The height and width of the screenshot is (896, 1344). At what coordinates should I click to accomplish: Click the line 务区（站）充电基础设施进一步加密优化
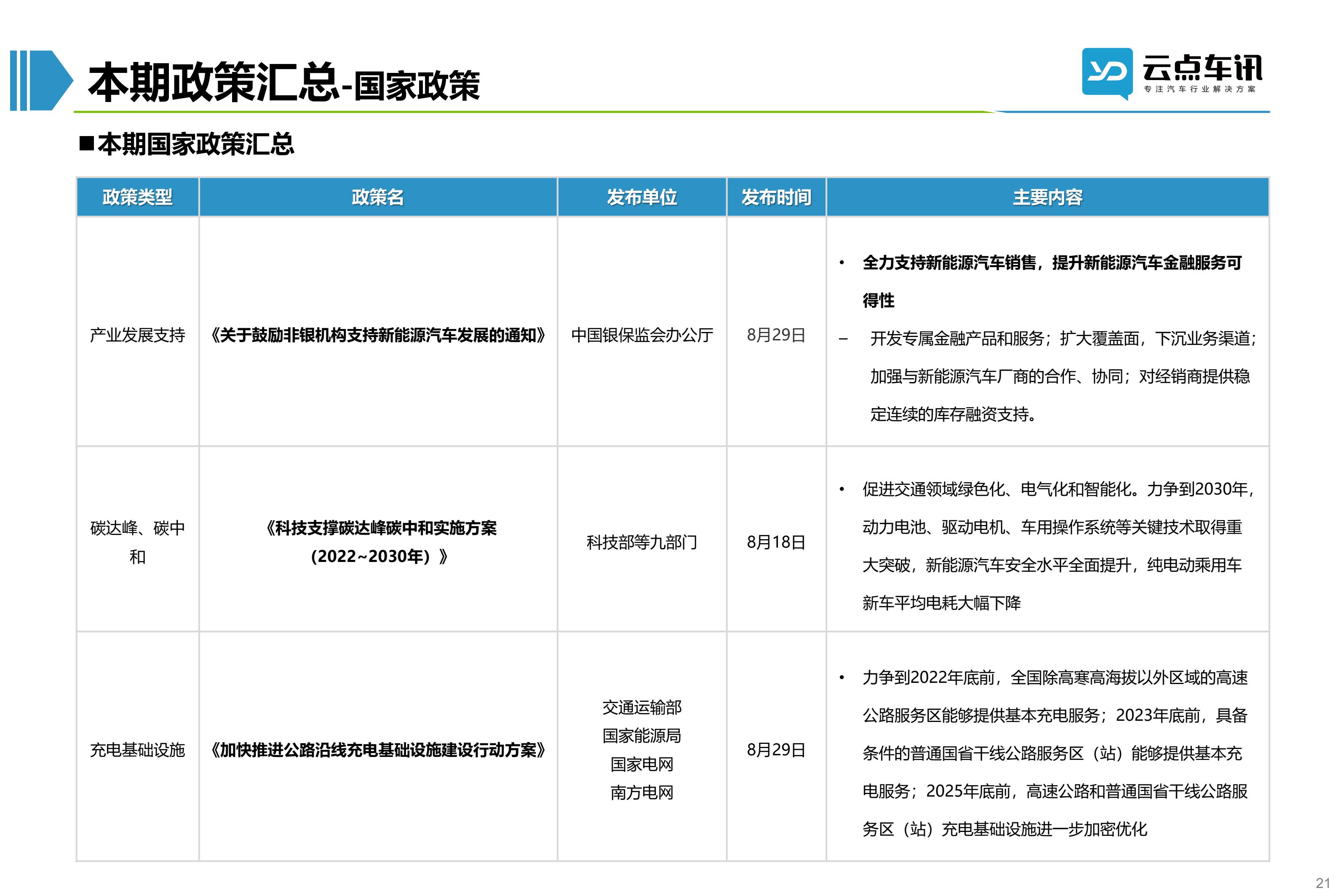click(1005, 829)
